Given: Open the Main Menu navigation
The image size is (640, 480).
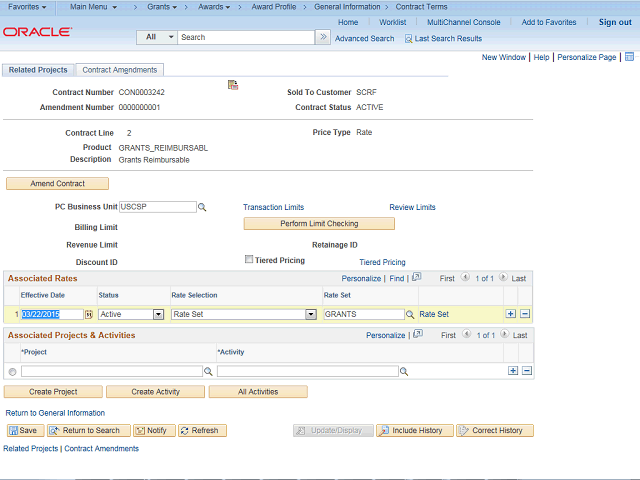Looking at the screenshot, I should pyautogui.click(x=98, y=7).
